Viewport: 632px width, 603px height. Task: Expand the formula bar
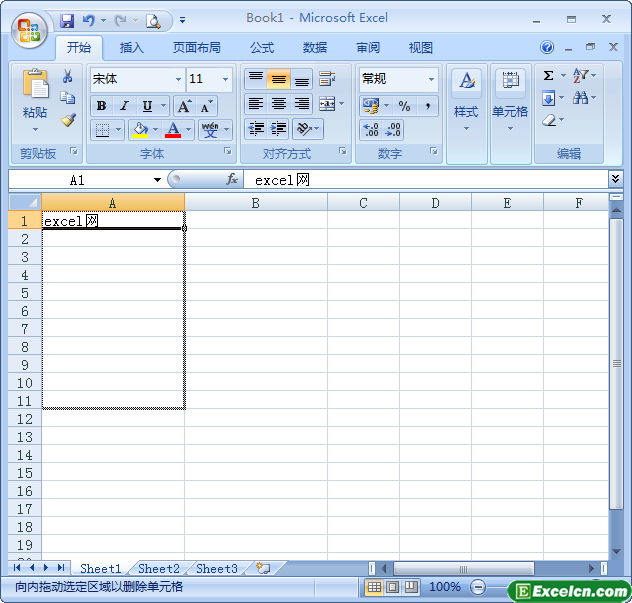[x=615, y=179]
